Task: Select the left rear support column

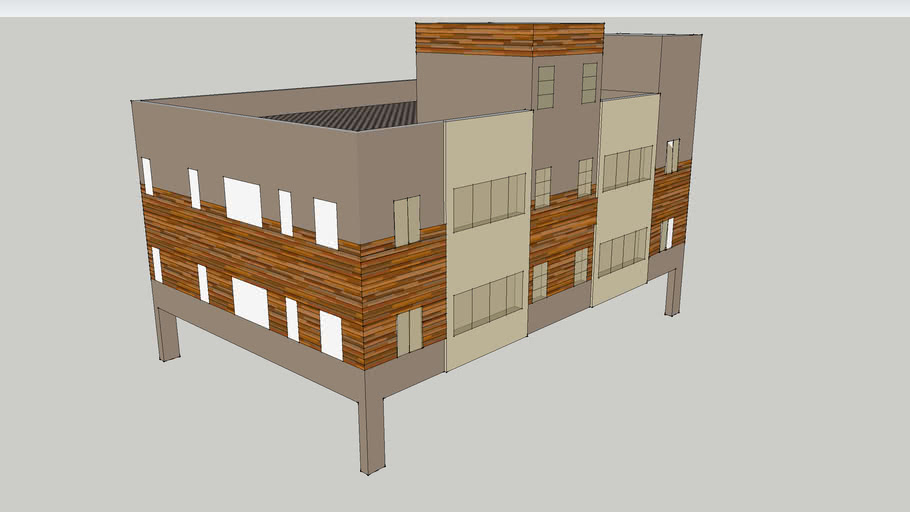Action: pos(167,333)
